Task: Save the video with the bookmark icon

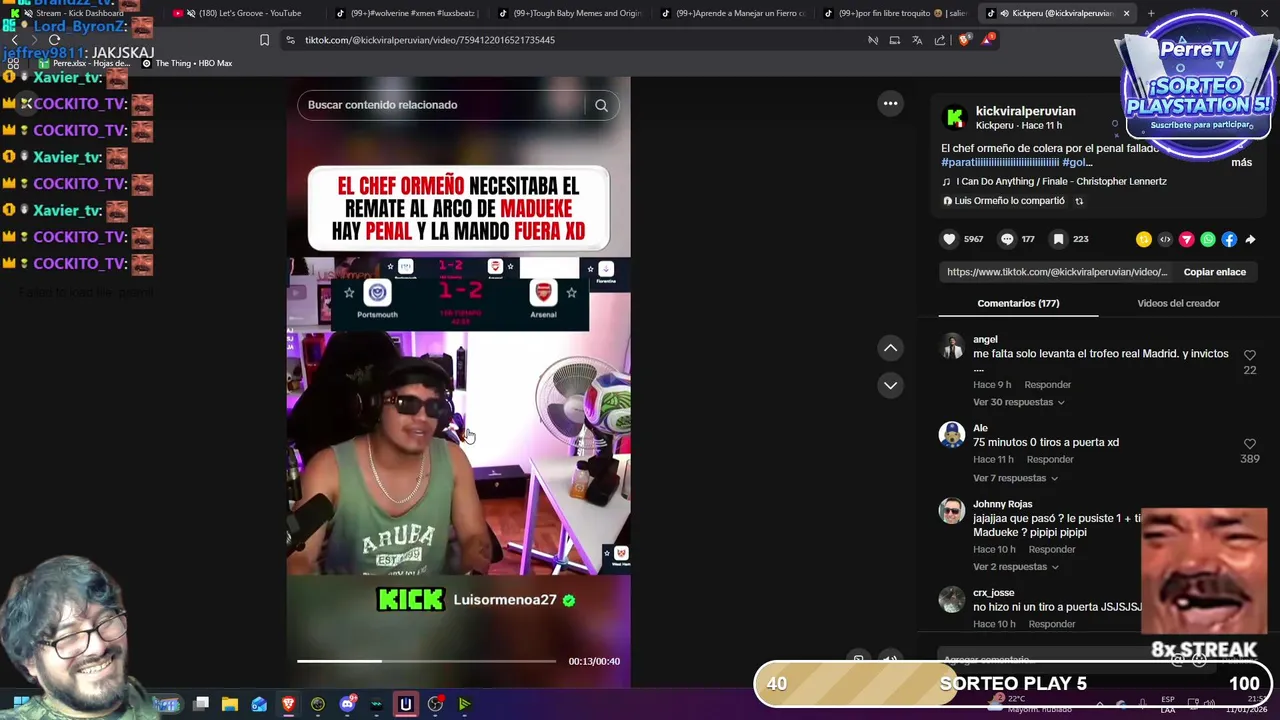Action: click(1058, 239)
